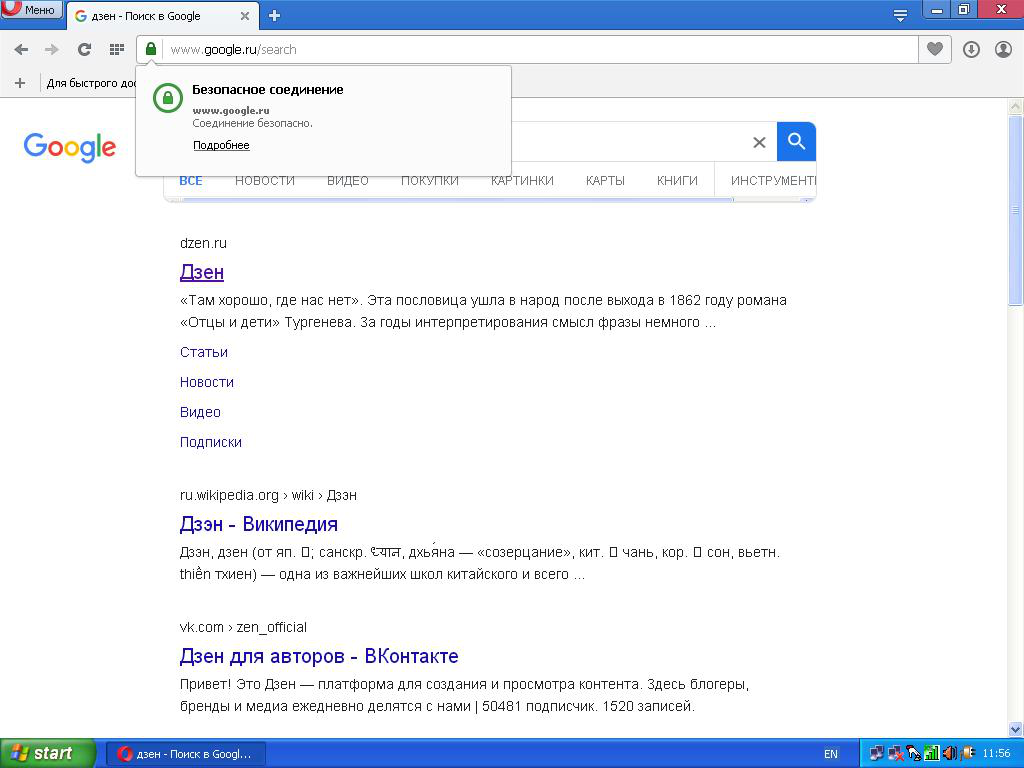Click page scrollbar up arrow
This screenshot has width=1024, height=768.
[x=1016, y=106]
